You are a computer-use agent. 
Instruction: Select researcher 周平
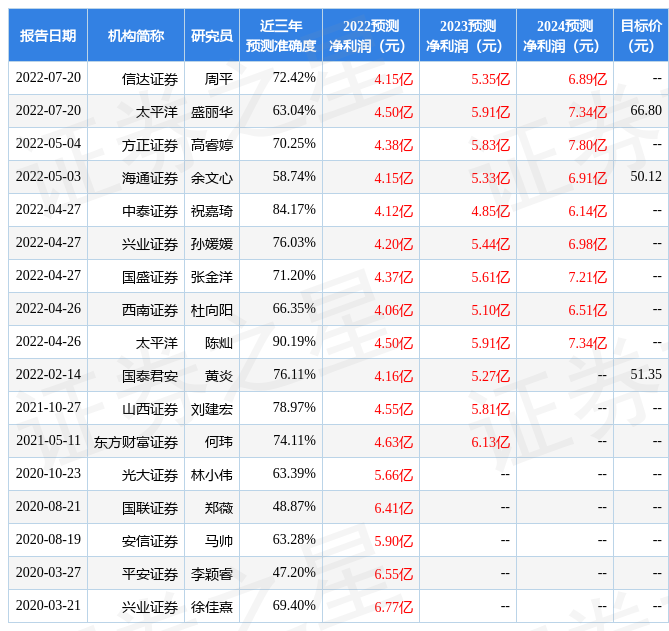[x=218, y=79]
